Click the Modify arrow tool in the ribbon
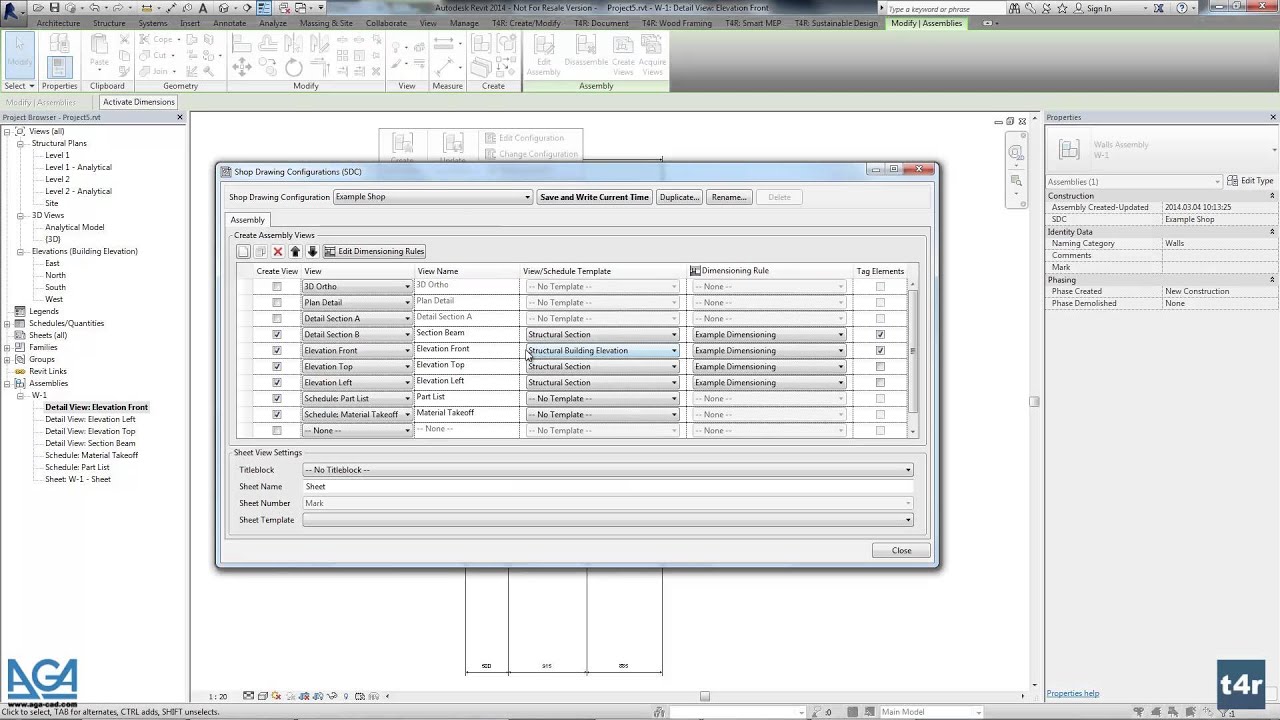Viewport: 1280px width, 720px height. click(19, 54)
